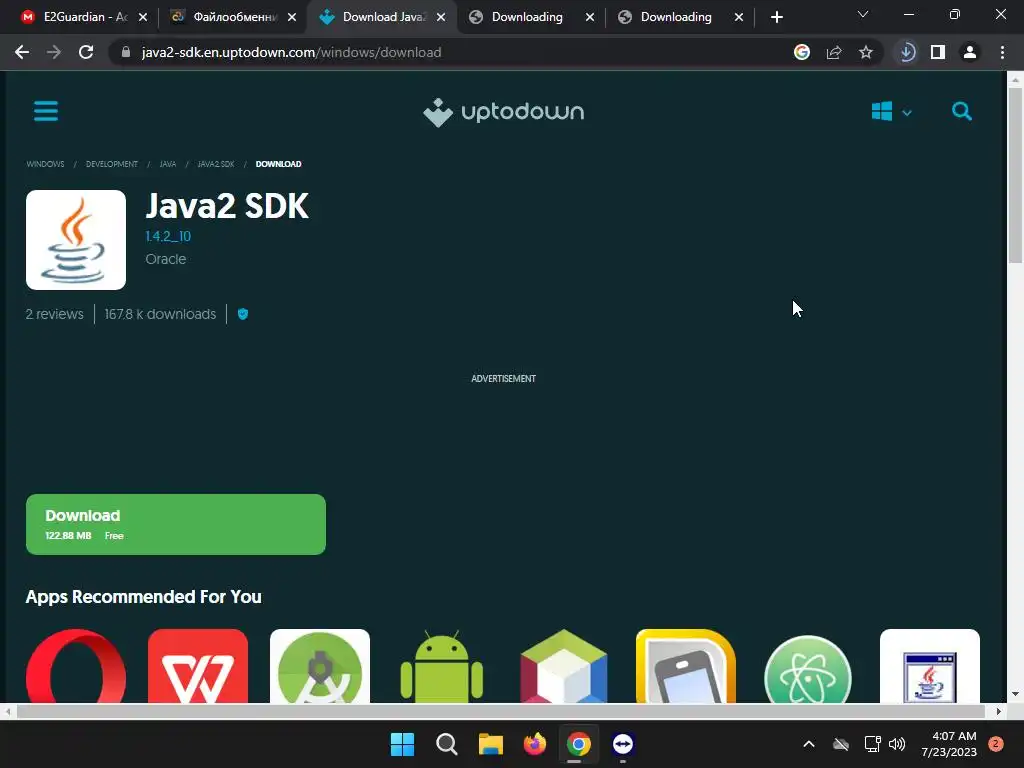
Task: Open the Windows Start menu
Action: click(x=402, y=744)
